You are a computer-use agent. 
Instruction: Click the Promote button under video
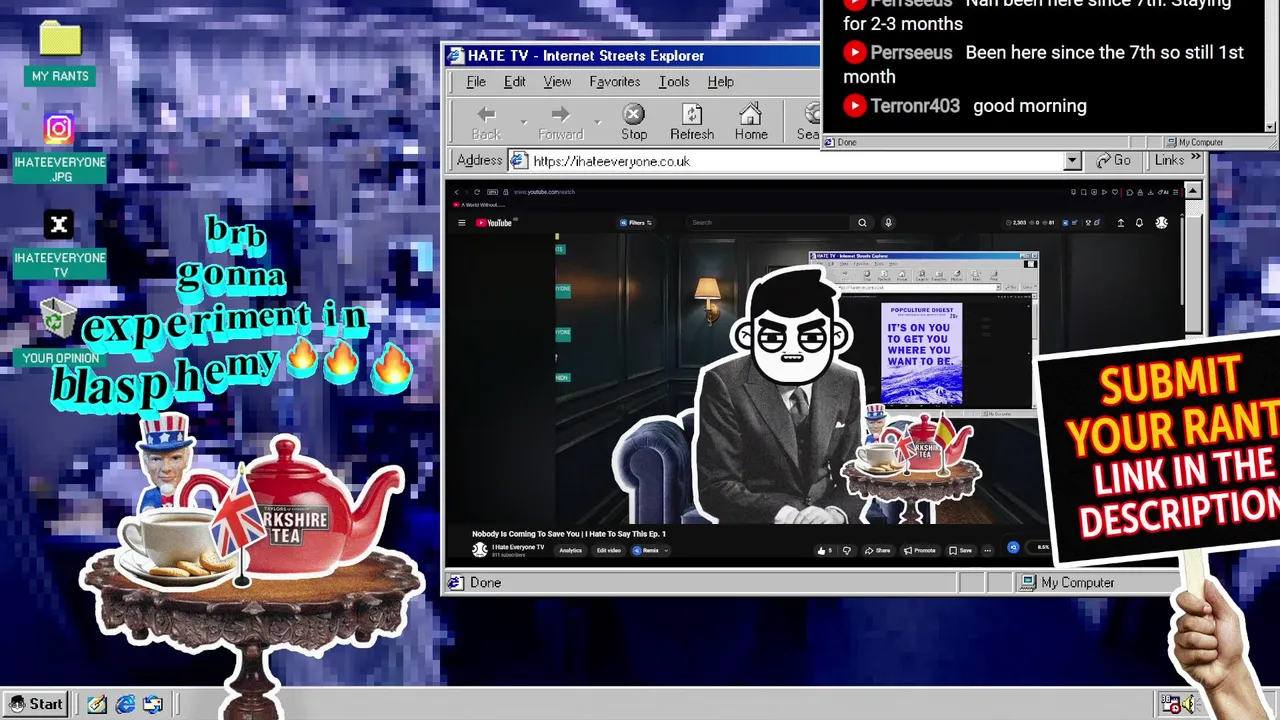920,550
